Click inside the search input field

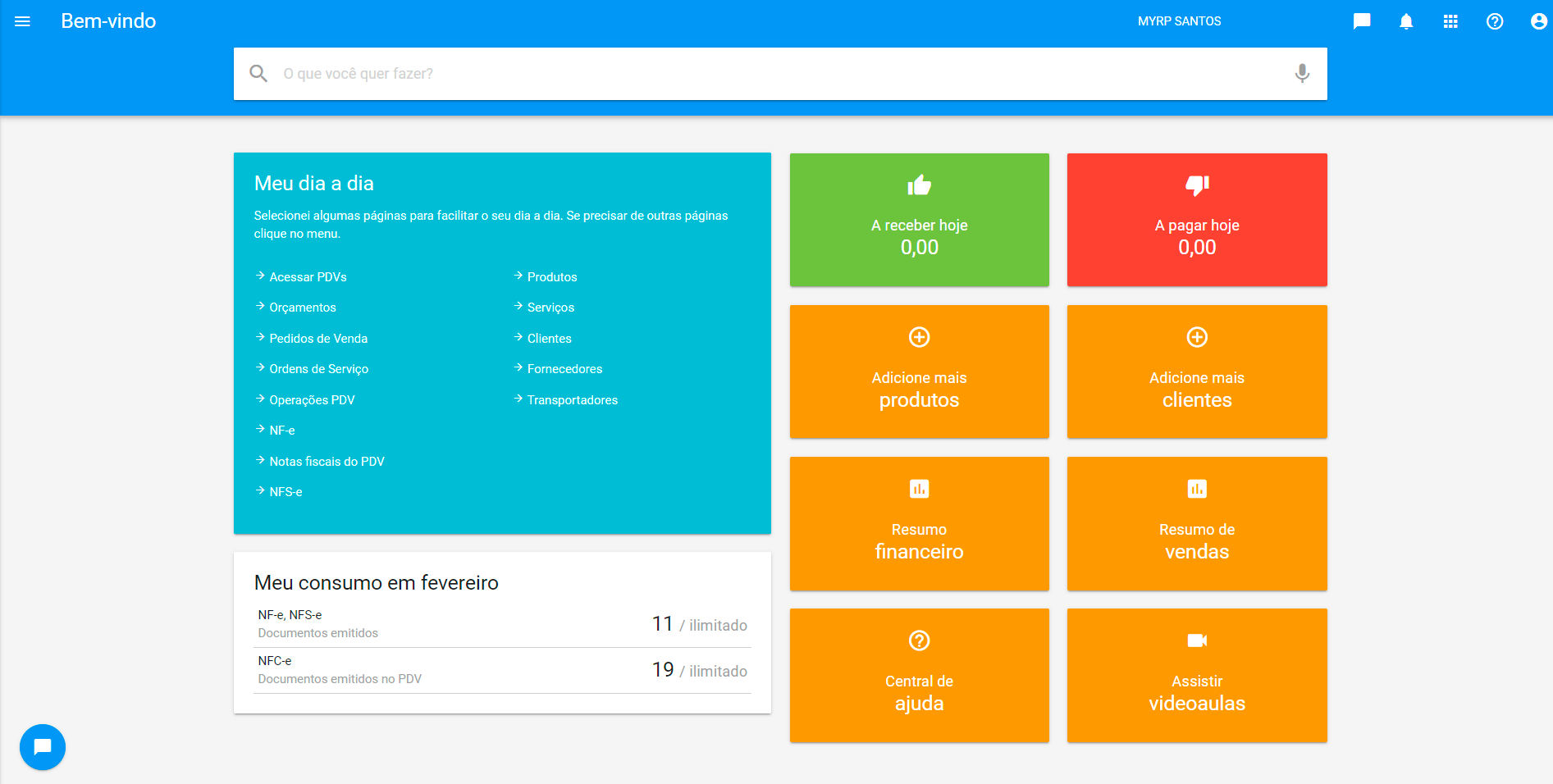[656, 73]
